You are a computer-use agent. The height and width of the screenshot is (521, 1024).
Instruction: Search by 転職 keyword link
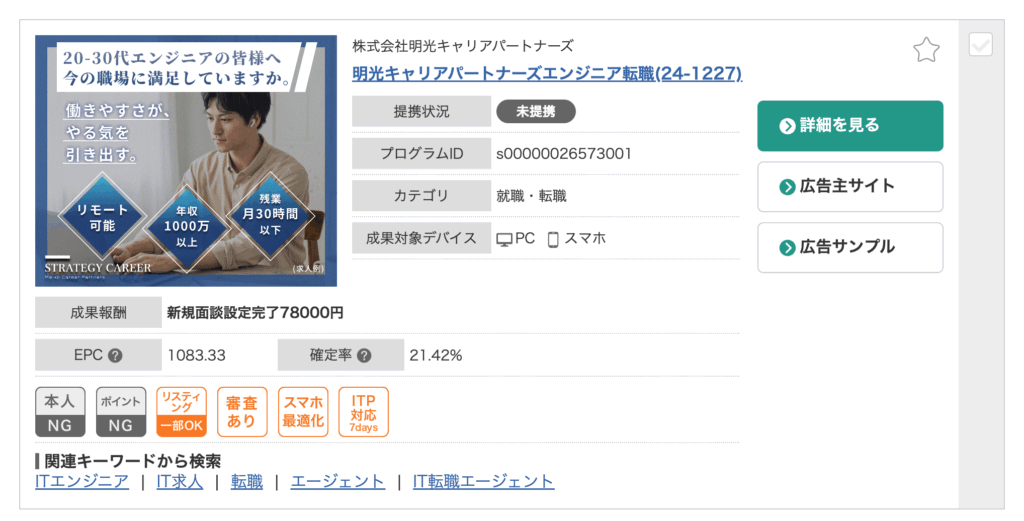point(247,482)
